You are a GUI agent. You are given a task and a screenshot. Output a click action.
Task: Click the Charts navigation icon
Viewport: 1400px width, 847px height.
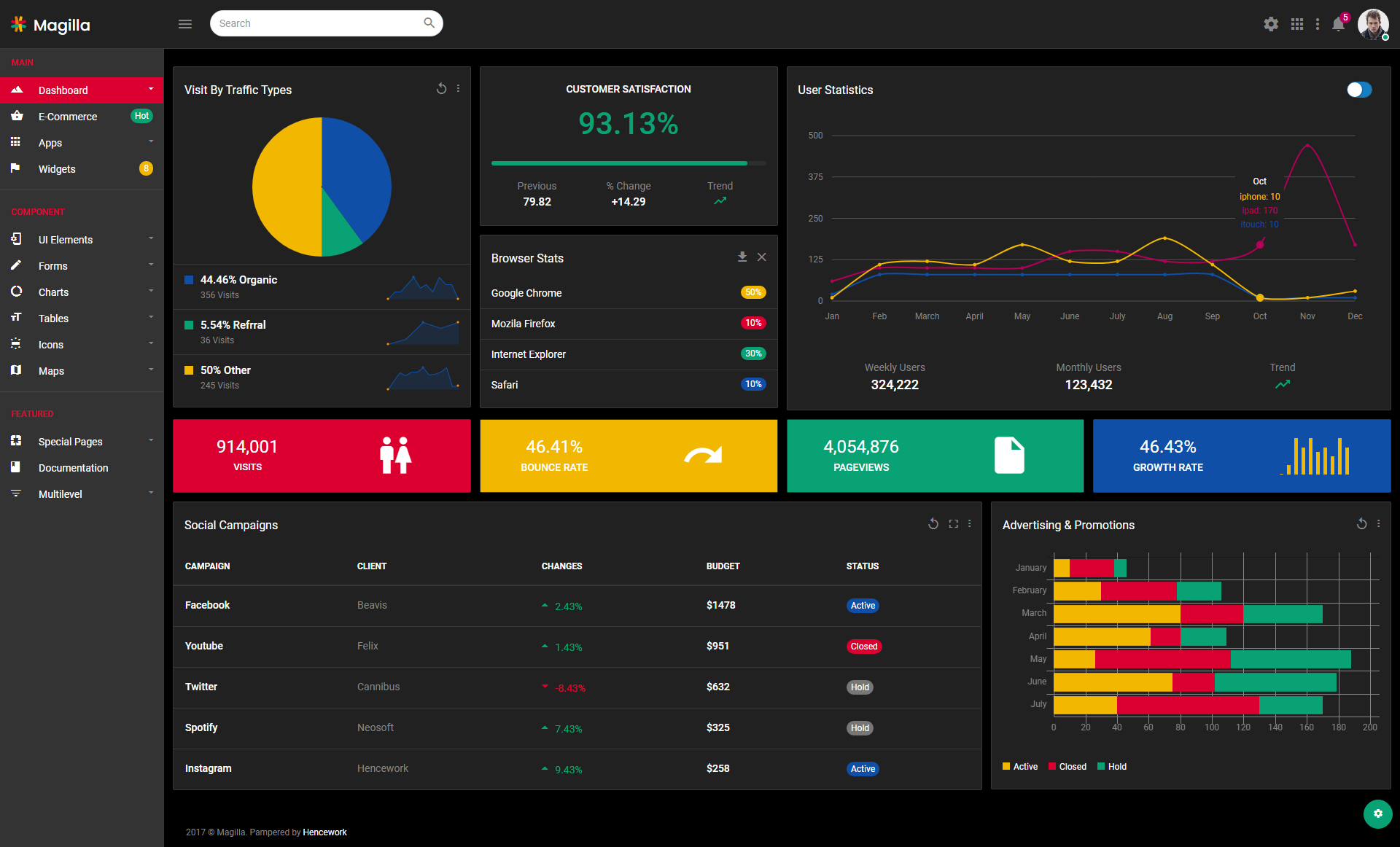coord(17,292)
